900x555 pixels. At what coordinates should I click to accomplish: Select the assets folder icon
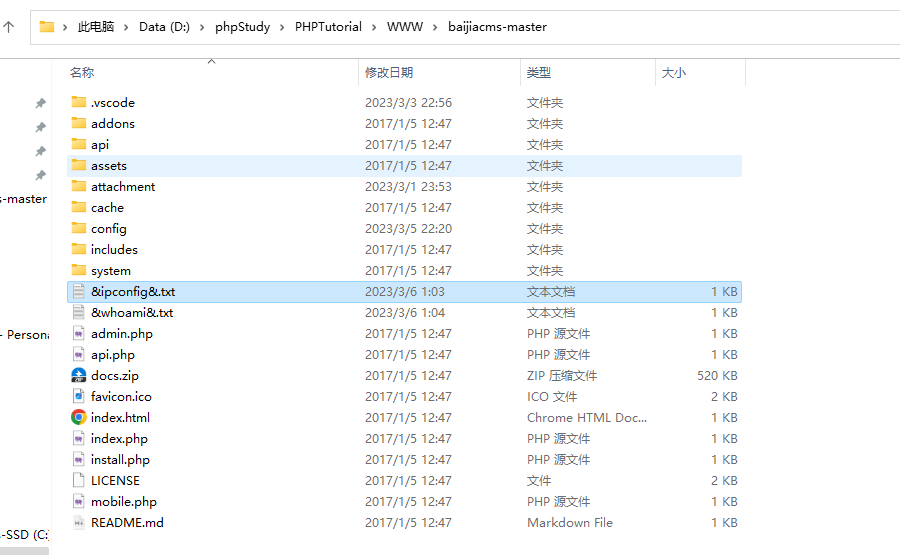(x=79, y=165)
